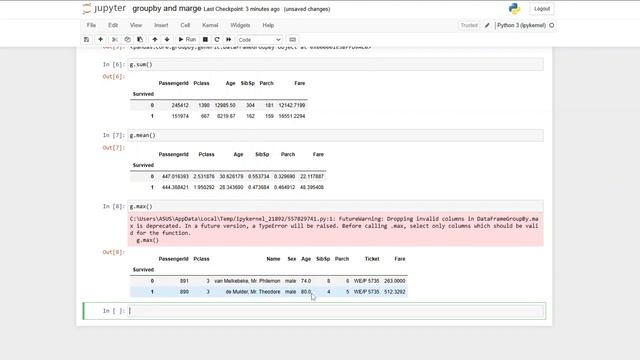The width and height of the screenshot is (640, 360).
Task: Click the Last Checkpoint status text
Action: click(242, 9)
